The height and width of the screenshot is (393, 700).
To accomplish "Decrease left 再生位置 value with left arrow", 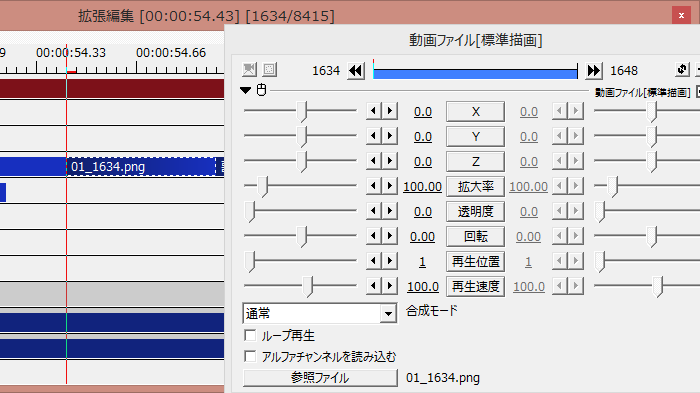I will coord(374,261).
